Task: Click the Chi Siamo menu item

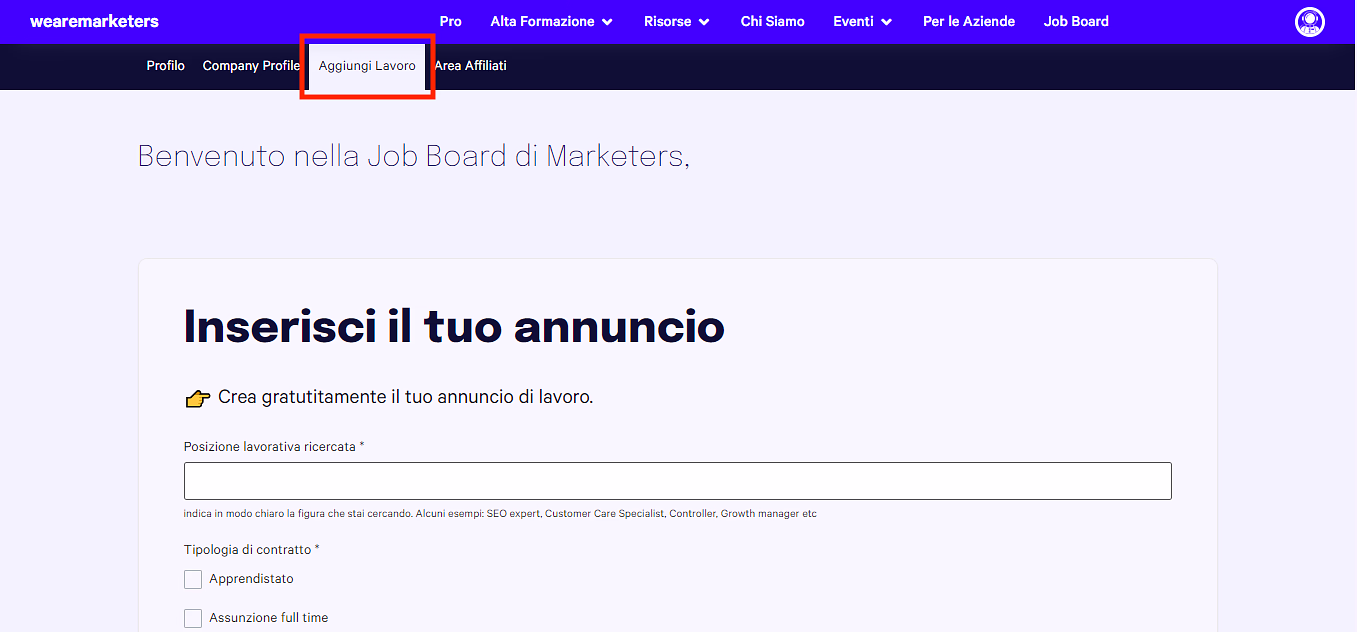Action: pos(772,21)
